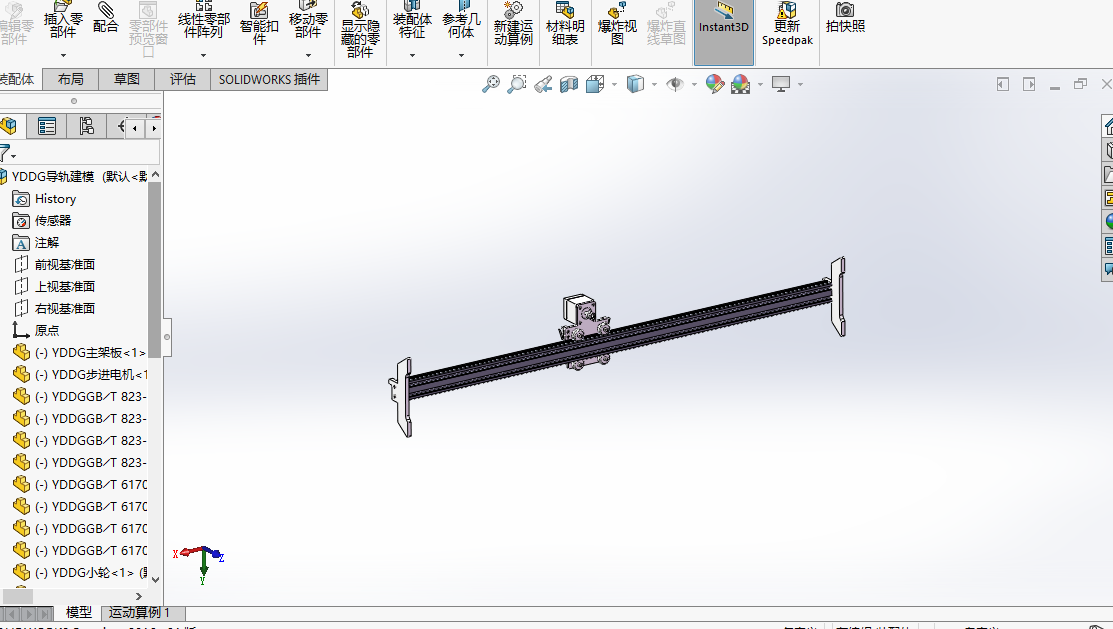Click Update Speedpak (更新Speedpak) icon

[787, 23]
